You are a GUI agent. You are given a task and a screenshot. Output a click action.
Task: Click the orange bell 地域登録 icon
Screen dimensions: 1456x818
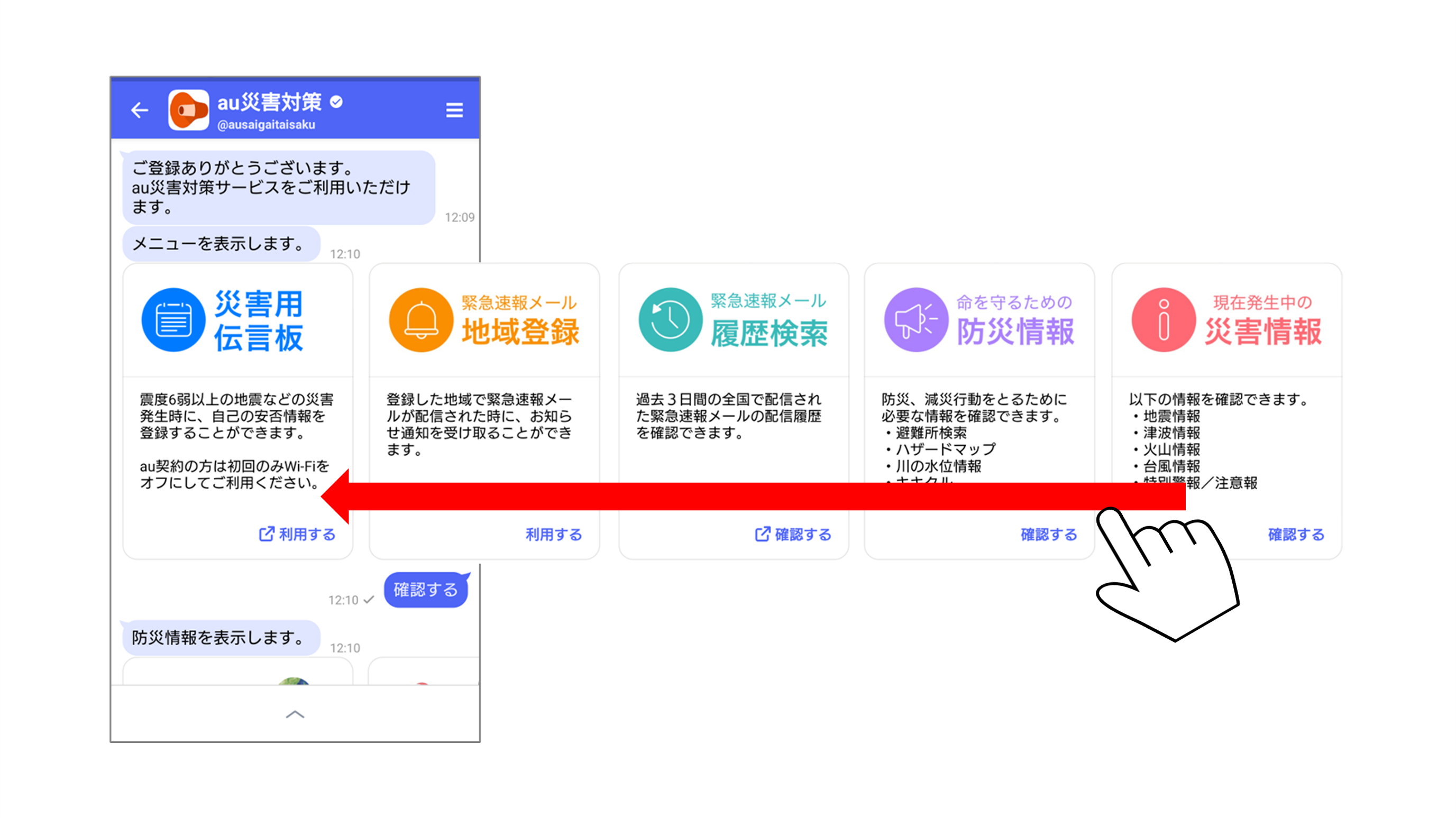[421, 320]
